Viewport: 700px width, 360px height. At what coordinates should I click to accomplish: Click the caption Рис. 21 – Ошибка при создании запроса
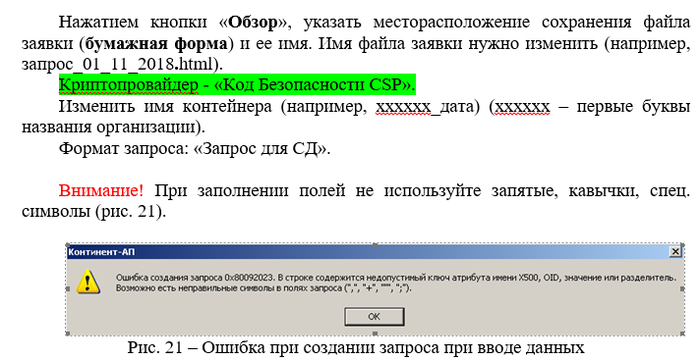pyautogui.click(x=356, y=347)
